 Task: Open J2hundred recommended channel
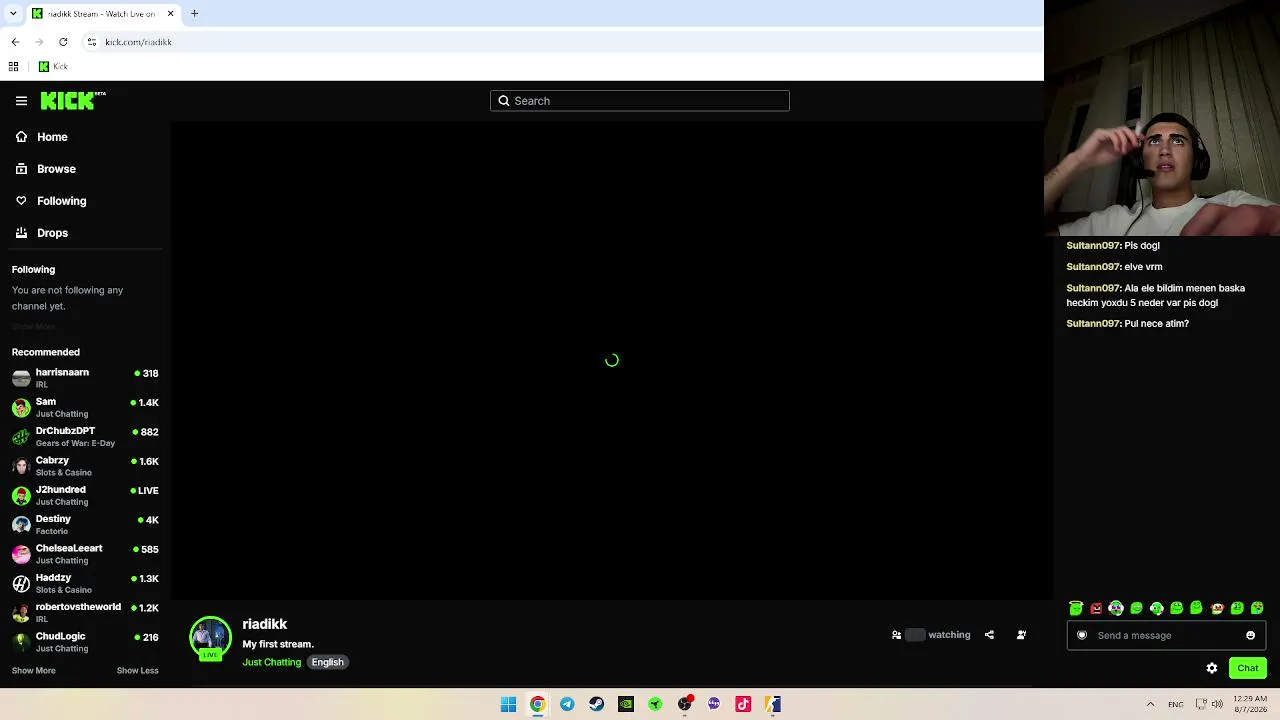[85, 495]
